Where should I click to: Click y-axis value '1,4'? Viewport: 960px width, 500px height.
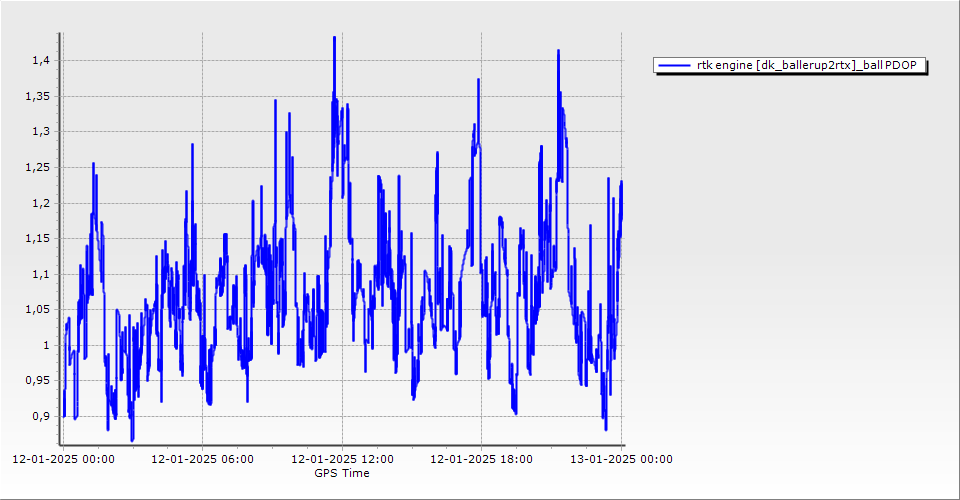[x=41, y=60]
